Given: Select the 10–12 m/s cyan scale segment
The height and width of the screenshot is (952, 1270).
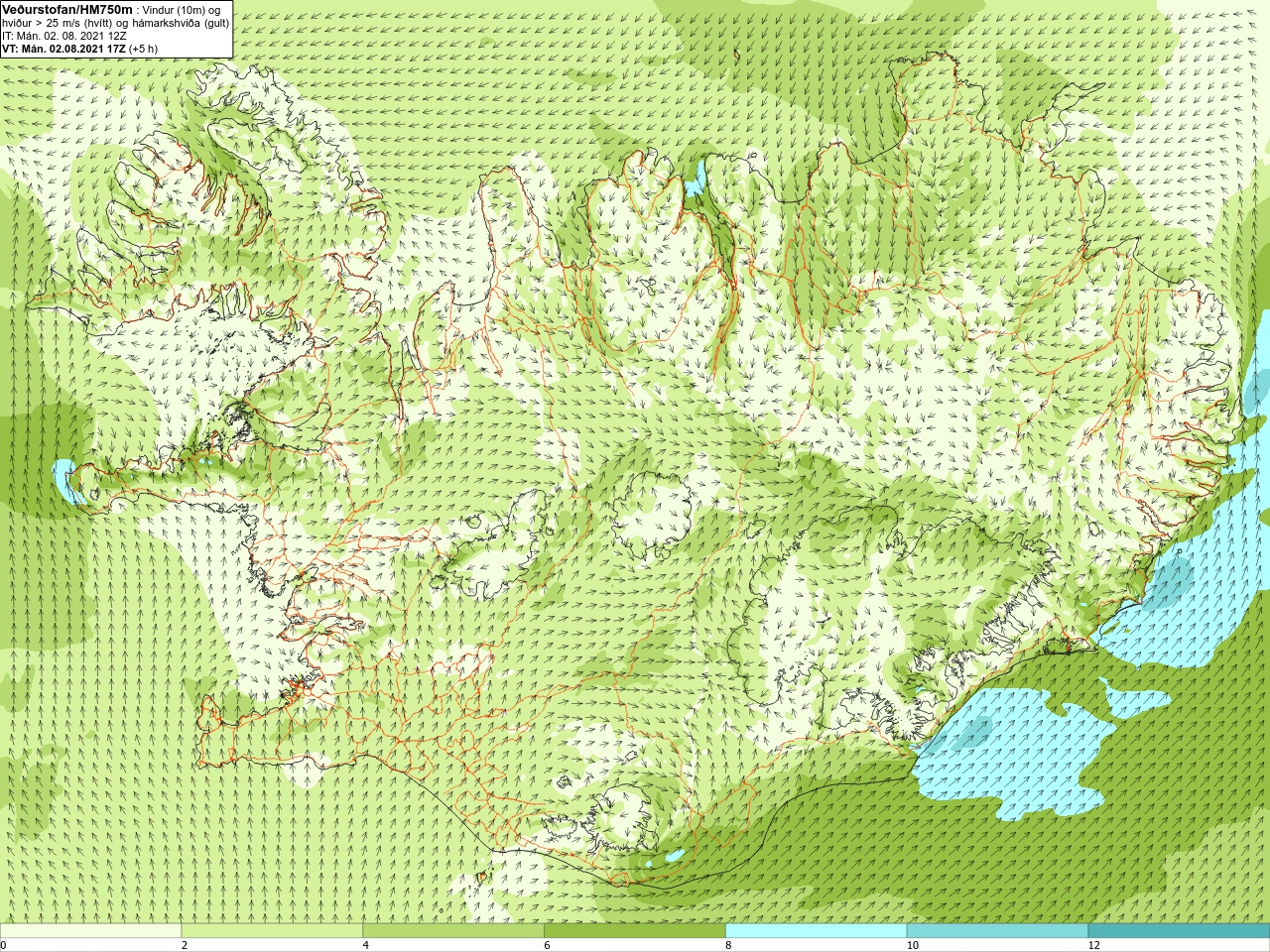Looking at the screenshot, I should [997, 931].
